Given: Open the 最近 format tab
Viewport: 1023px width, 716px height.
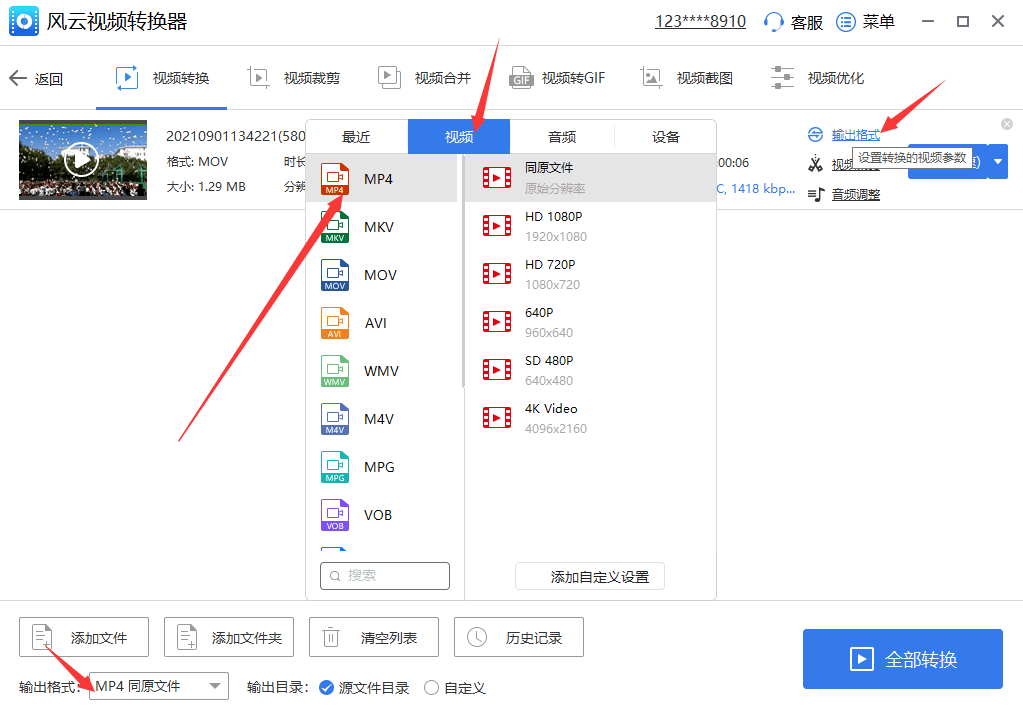Looking at the screenshot, I should click(356, 137).
